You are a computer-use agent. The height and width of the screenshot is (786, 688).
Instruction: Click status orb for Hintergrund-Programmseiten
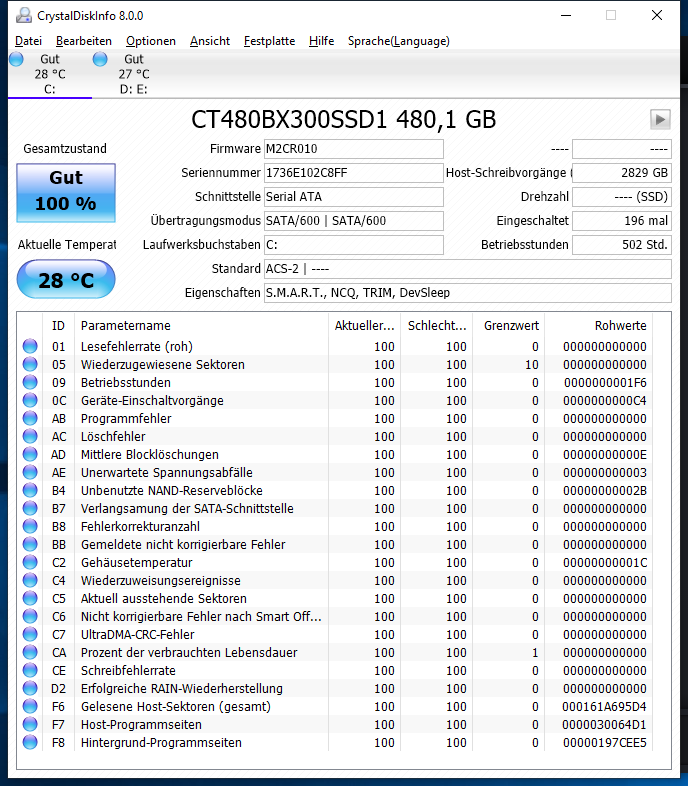point(30,743)
